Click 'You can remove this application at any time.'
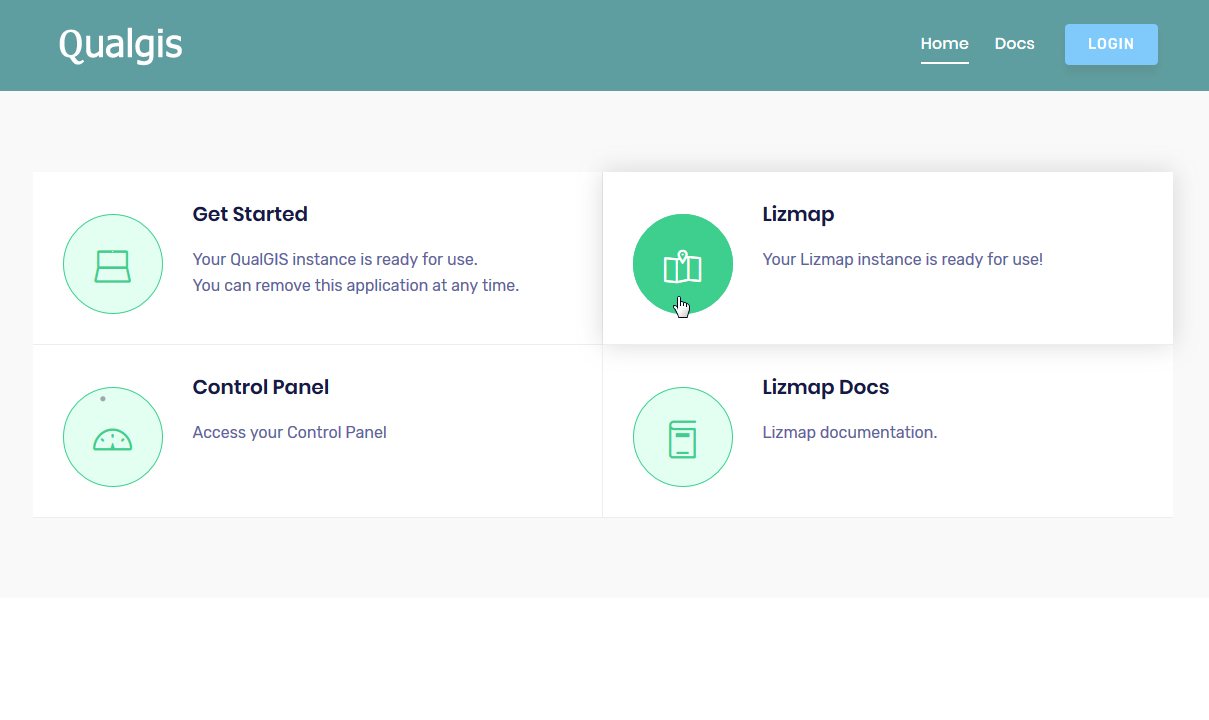 point(356,286)
